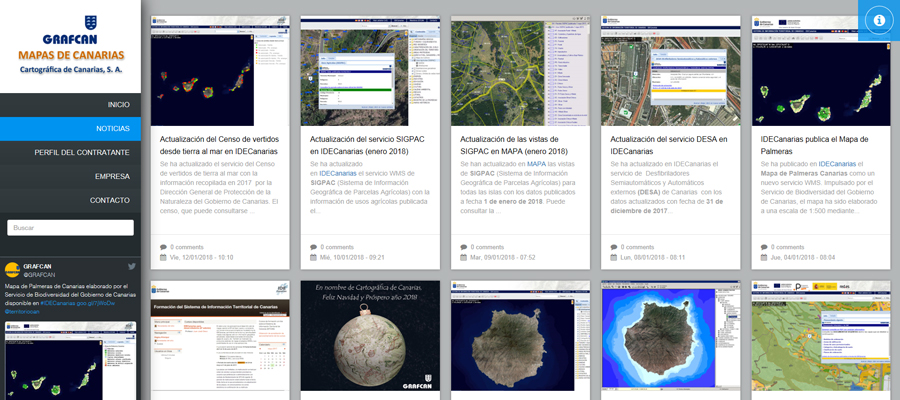Click calendar icon next to Jue, 04/01/2018
900x400 pixels.
point(764,257)
